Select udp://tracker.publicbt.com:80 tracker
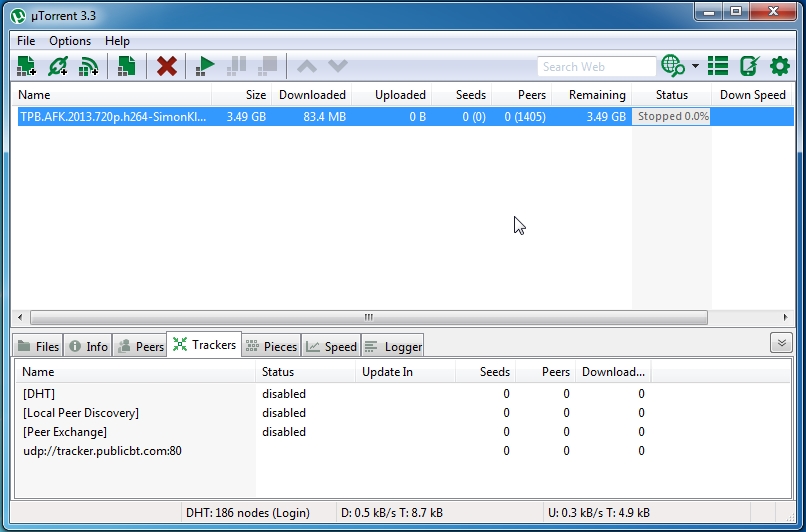 click(x=402, y=451)
